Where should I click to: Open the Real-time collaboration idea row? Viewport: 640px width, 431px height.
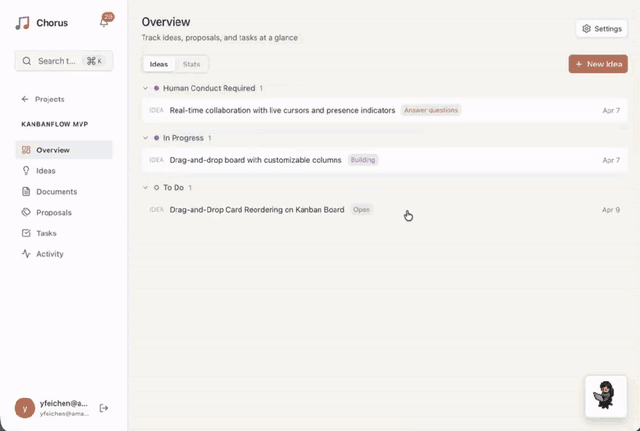(x=282, y=110)
